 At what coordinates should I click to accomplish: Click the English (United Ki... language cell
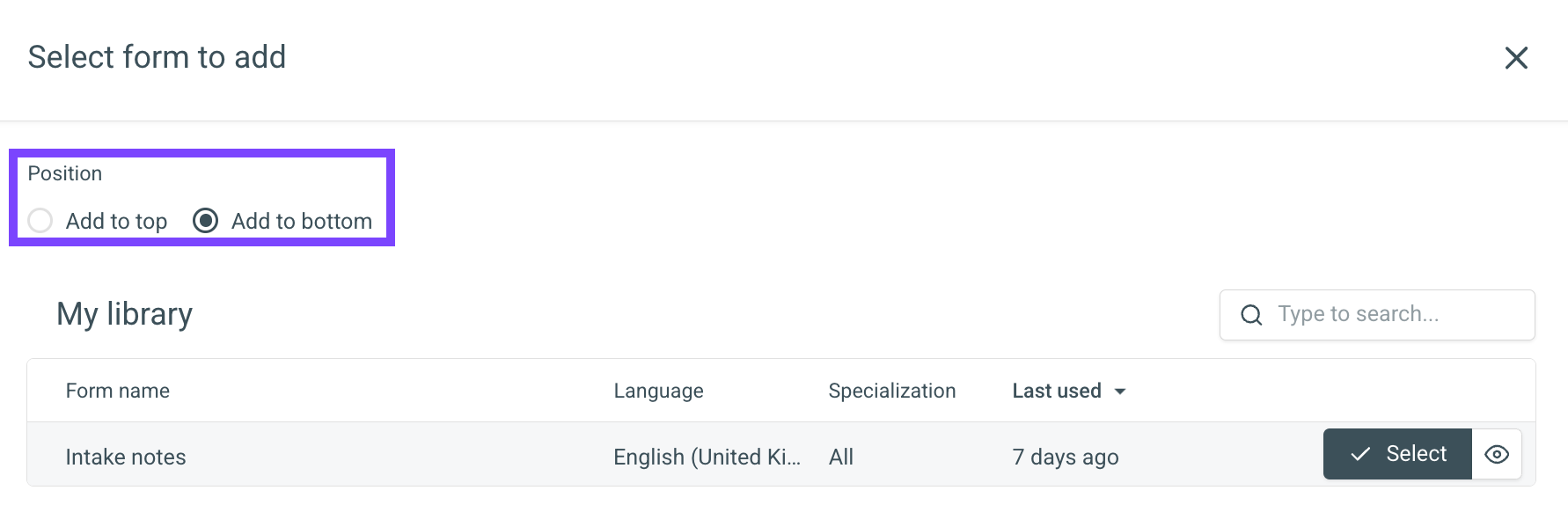pos(707,457)
